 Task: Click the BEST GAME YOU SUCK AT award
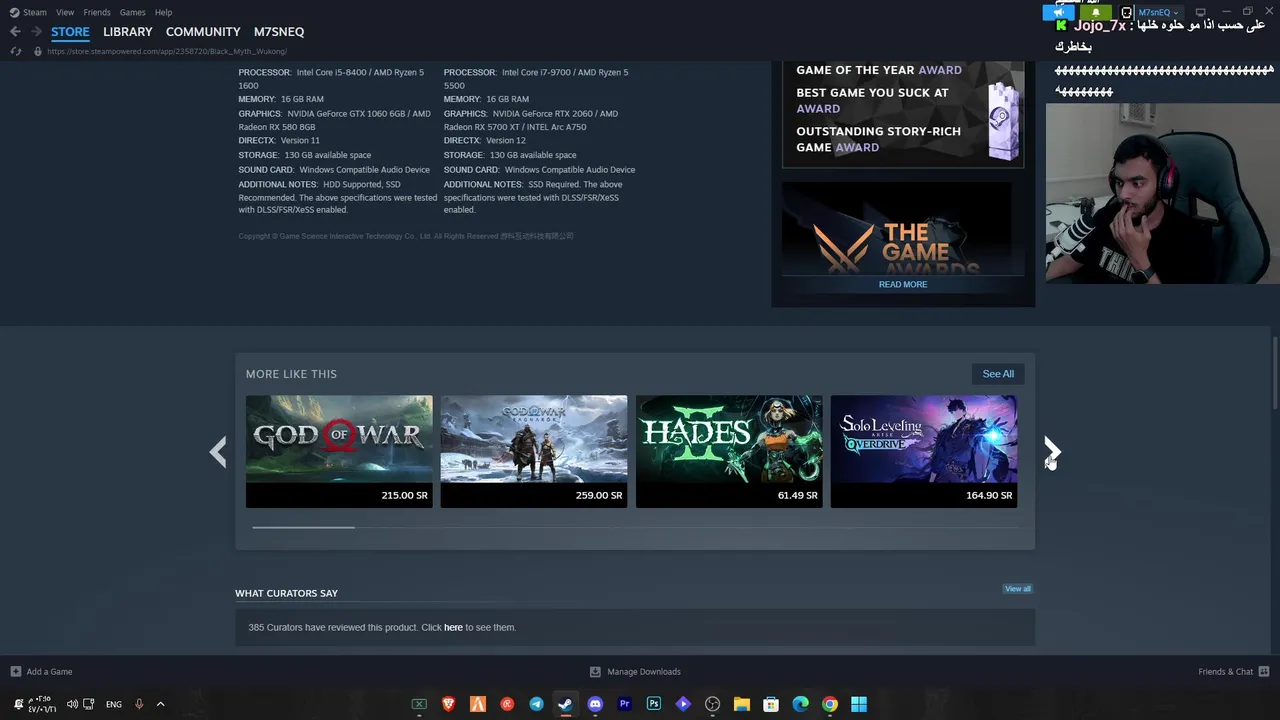tap(872, 100)
